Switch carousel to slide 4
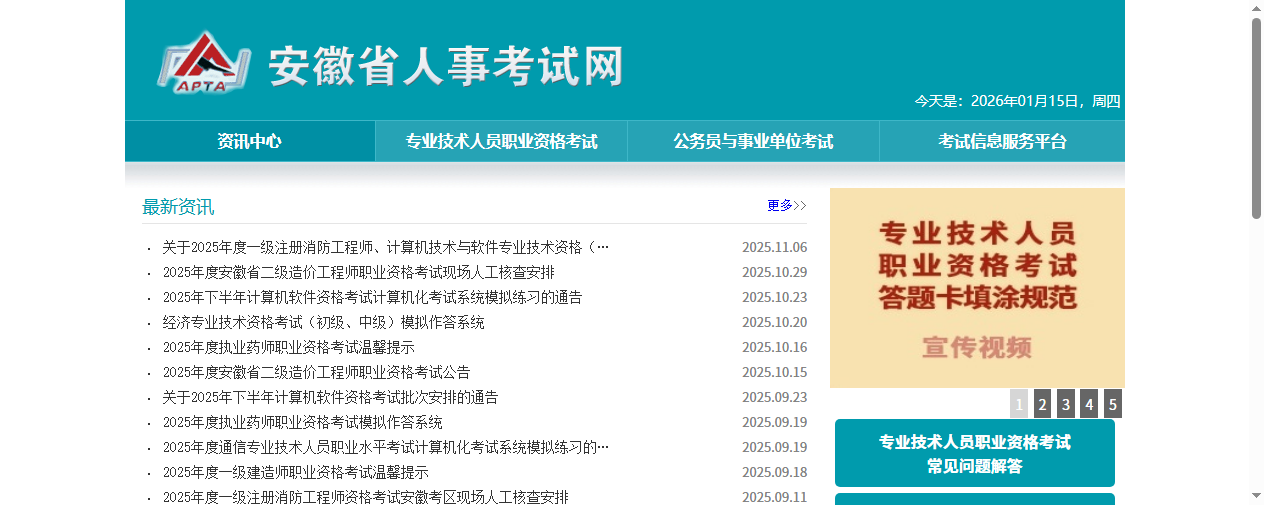Viewport: 1264px width, 505px height. click(x=1089, y=404)
